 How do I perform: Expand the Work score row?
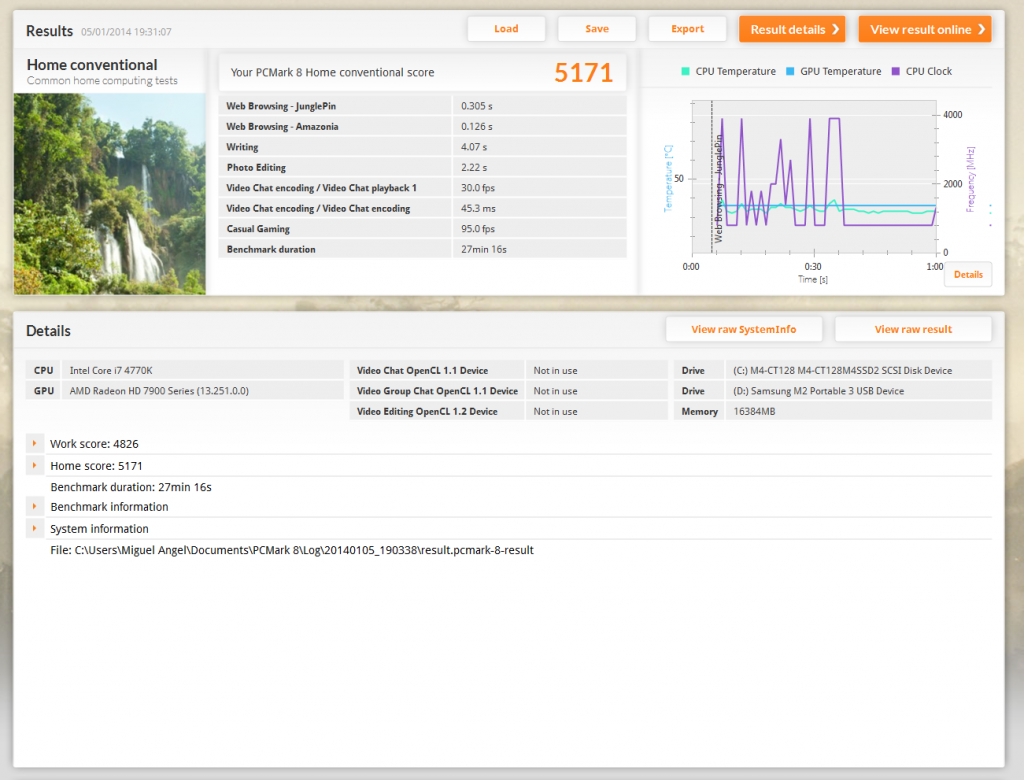tap(35, 444)
